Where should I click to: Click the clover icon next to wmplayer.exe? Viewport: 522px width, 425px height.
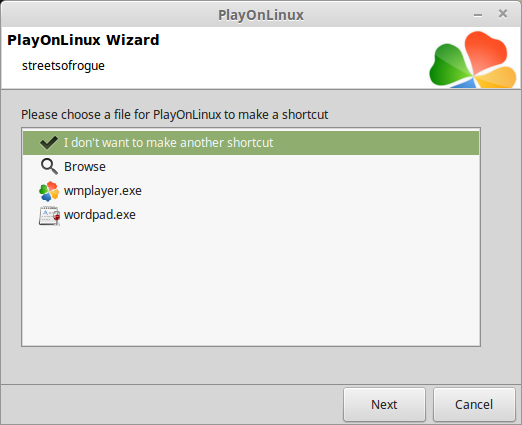(x=49, y=191)
